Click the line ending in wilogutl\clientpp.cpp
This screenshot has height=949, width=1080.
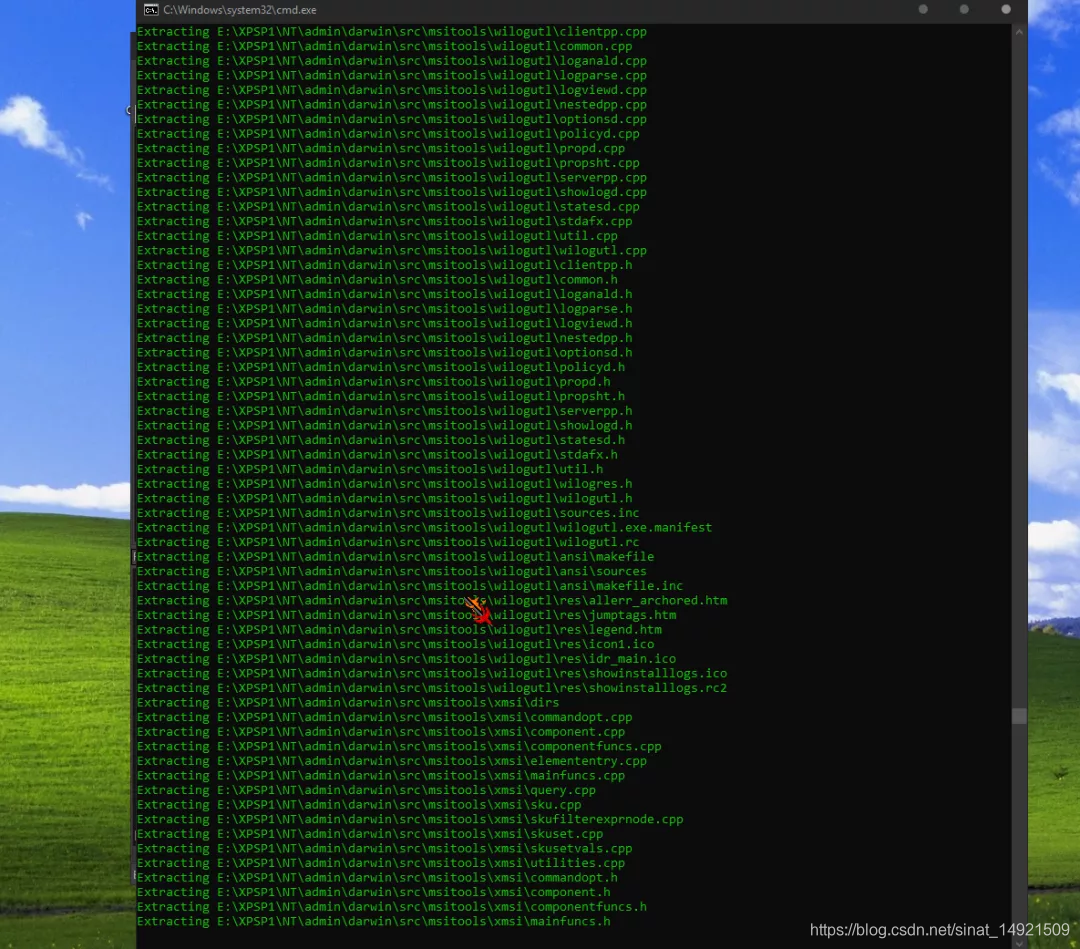(391, 32)
